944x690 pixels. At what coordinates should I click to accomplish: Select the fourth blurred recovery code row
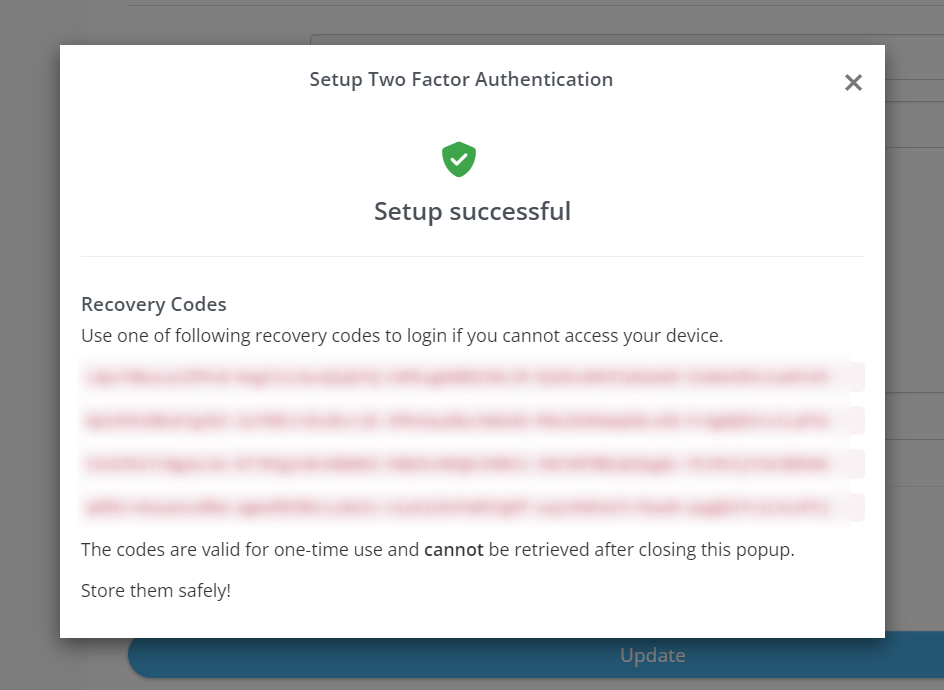point(473,508)
